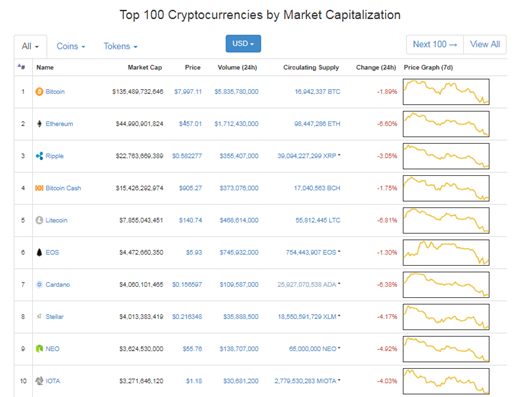This screenshot has width=519, height=397.
Task: Select the All tab
Action: (x=30, y=46)
